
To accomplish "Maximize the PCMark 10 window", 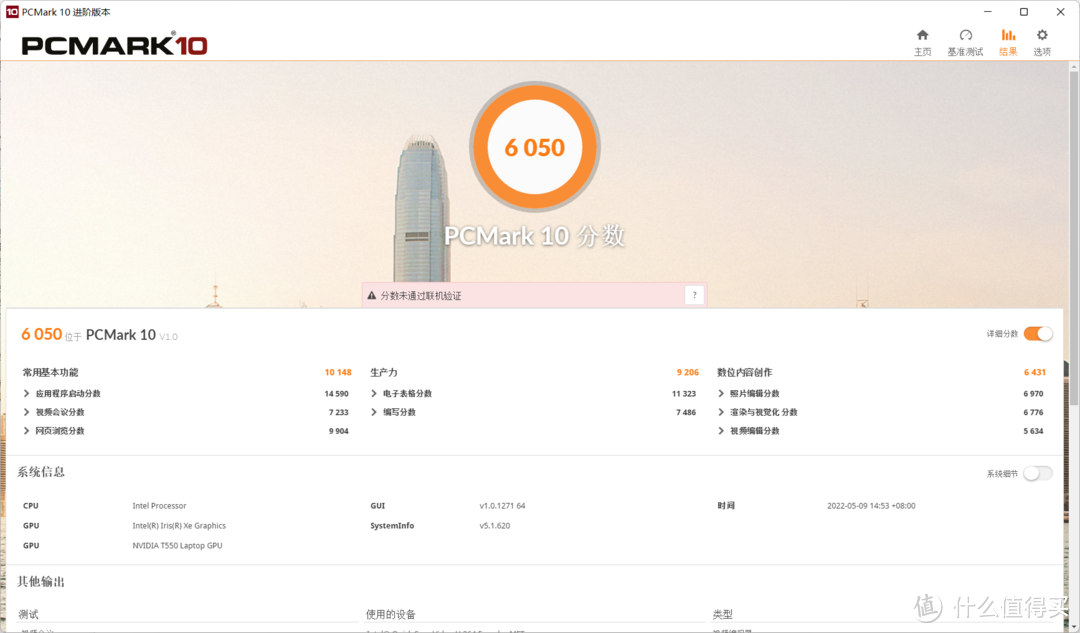I will point(1024,12).
